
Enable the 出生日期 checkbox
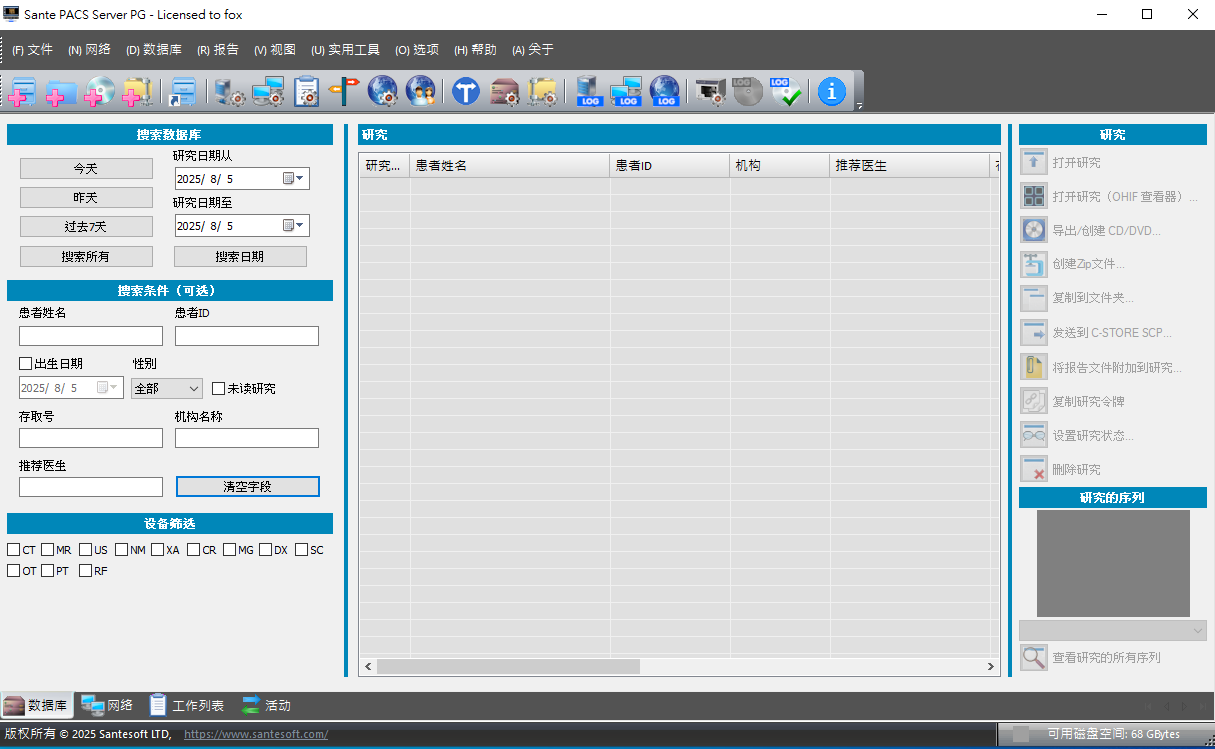pyautogui.click(x=26, y=363)
